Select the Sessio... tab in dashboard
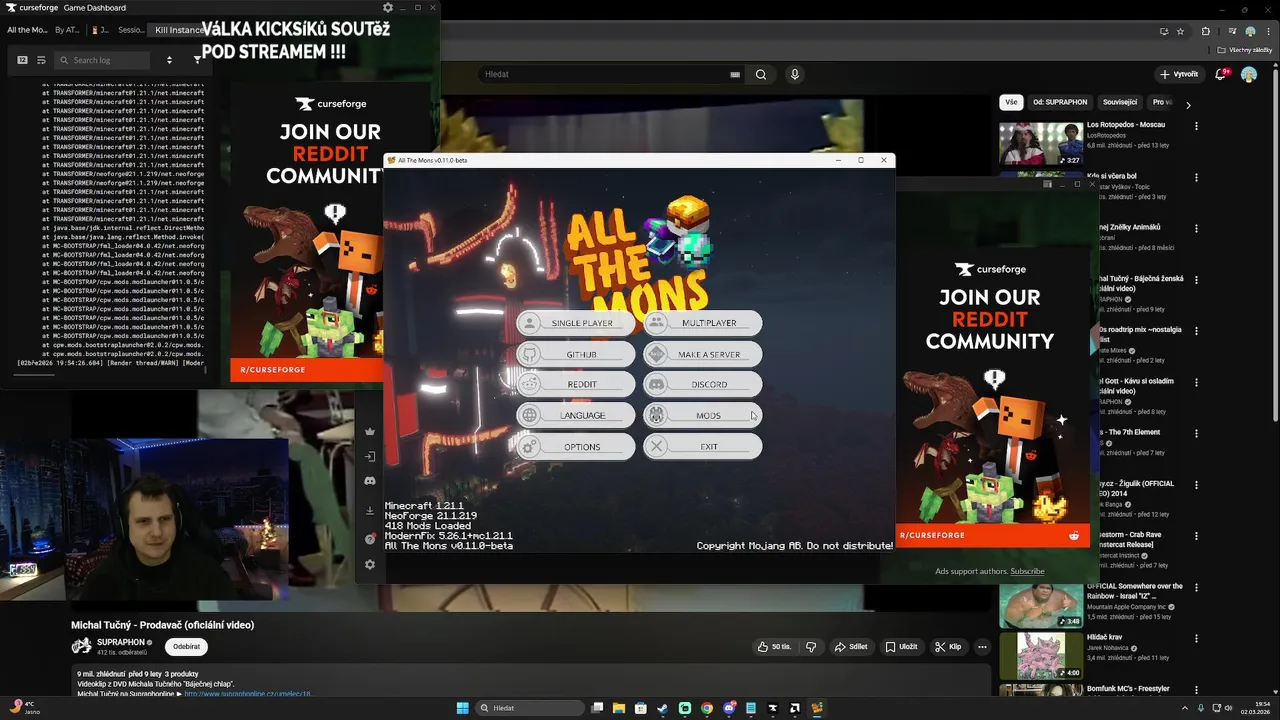Viewport: 1280px width, 720px height. pyautogui.click(x=131, y=30)
